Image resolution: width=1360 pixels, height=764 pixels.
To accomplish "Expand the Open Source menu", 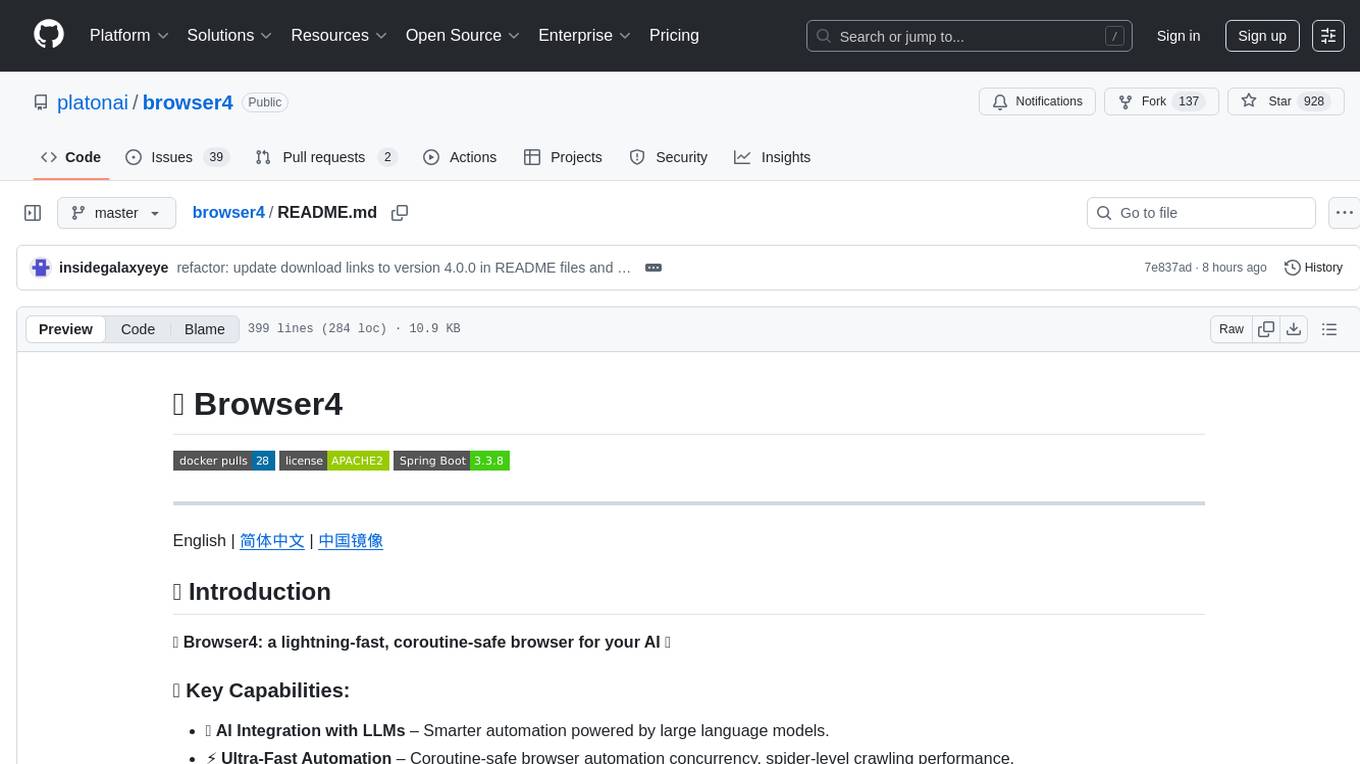I will point(462,35).
